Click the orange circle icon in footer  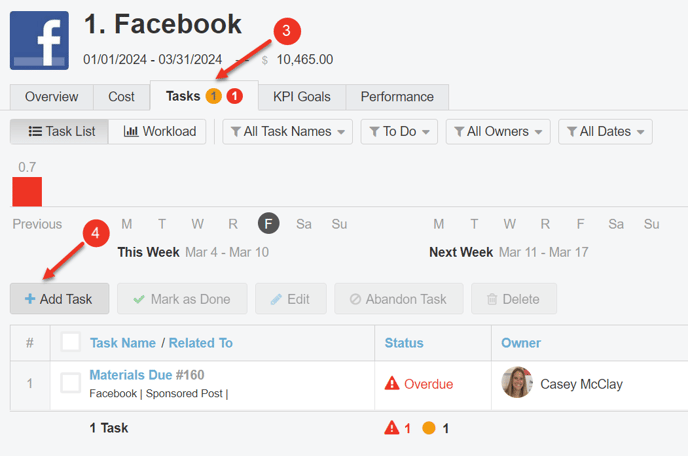[429, 428]
